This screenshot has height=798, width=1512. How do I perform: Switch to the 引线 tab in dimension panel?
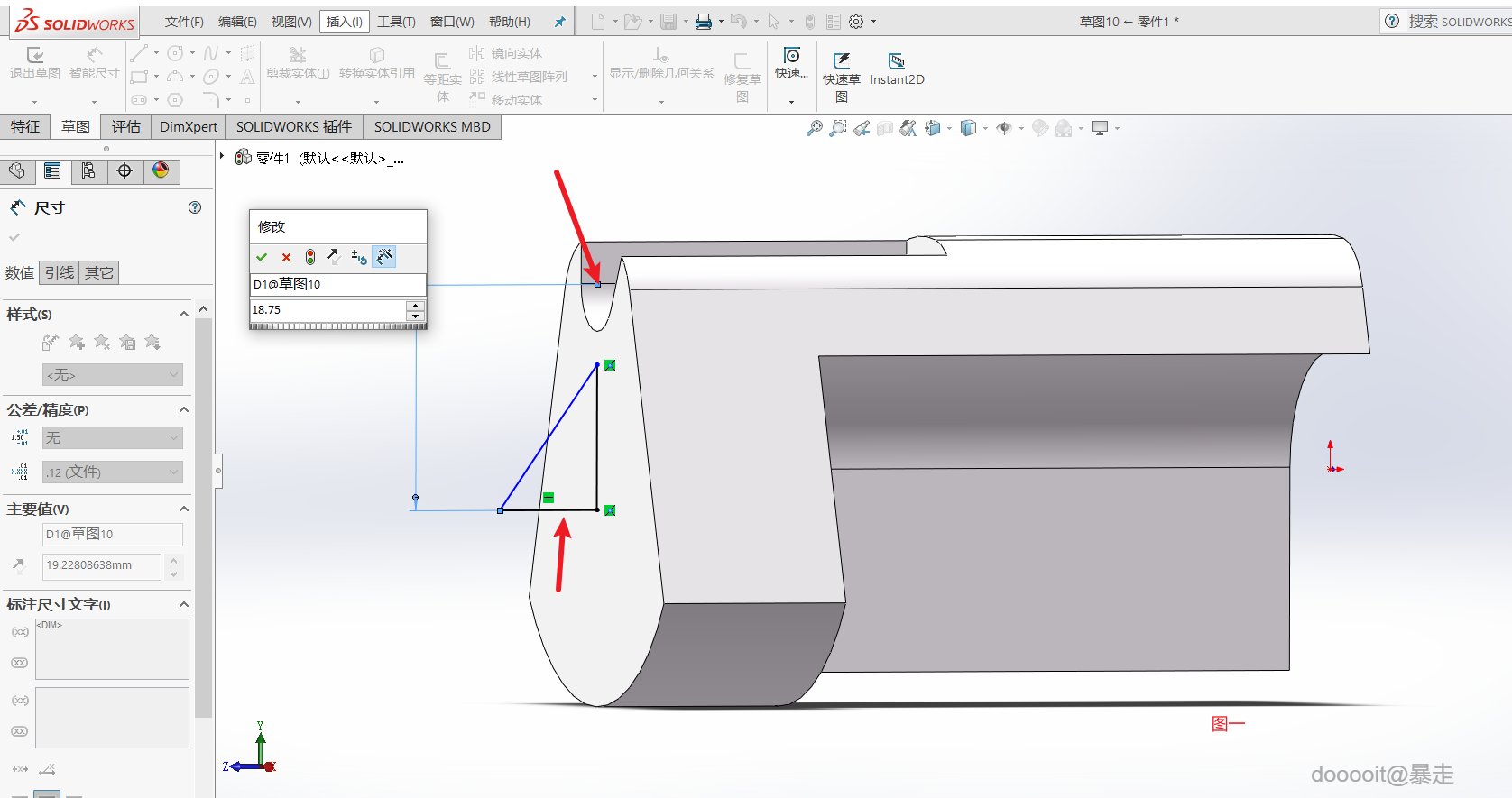(x=60, y=272)
